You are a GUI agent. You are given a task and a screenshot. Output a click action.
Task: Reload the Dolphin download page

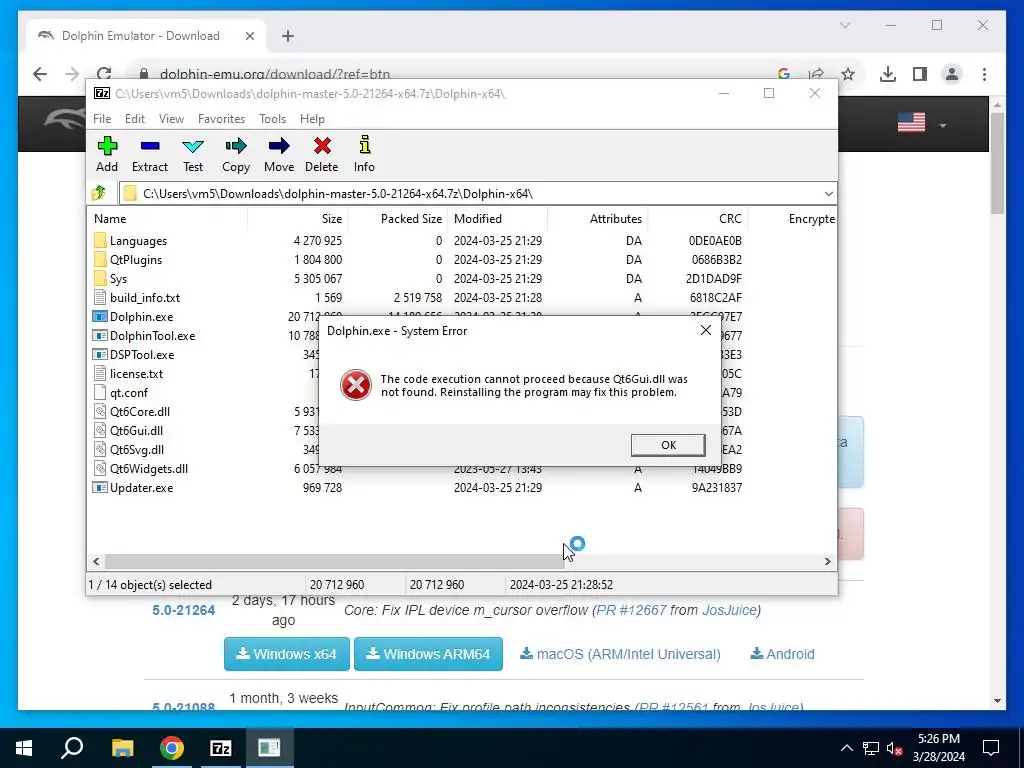(104, 74)
